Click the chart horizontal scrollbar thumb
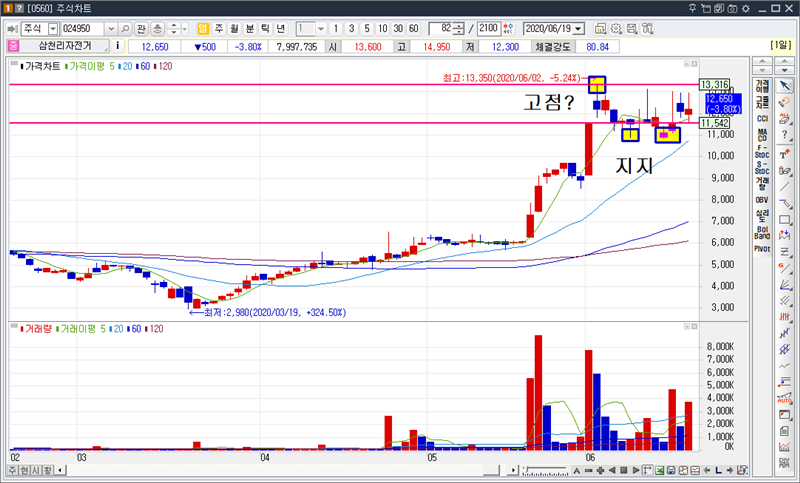 tap(491, 470)
